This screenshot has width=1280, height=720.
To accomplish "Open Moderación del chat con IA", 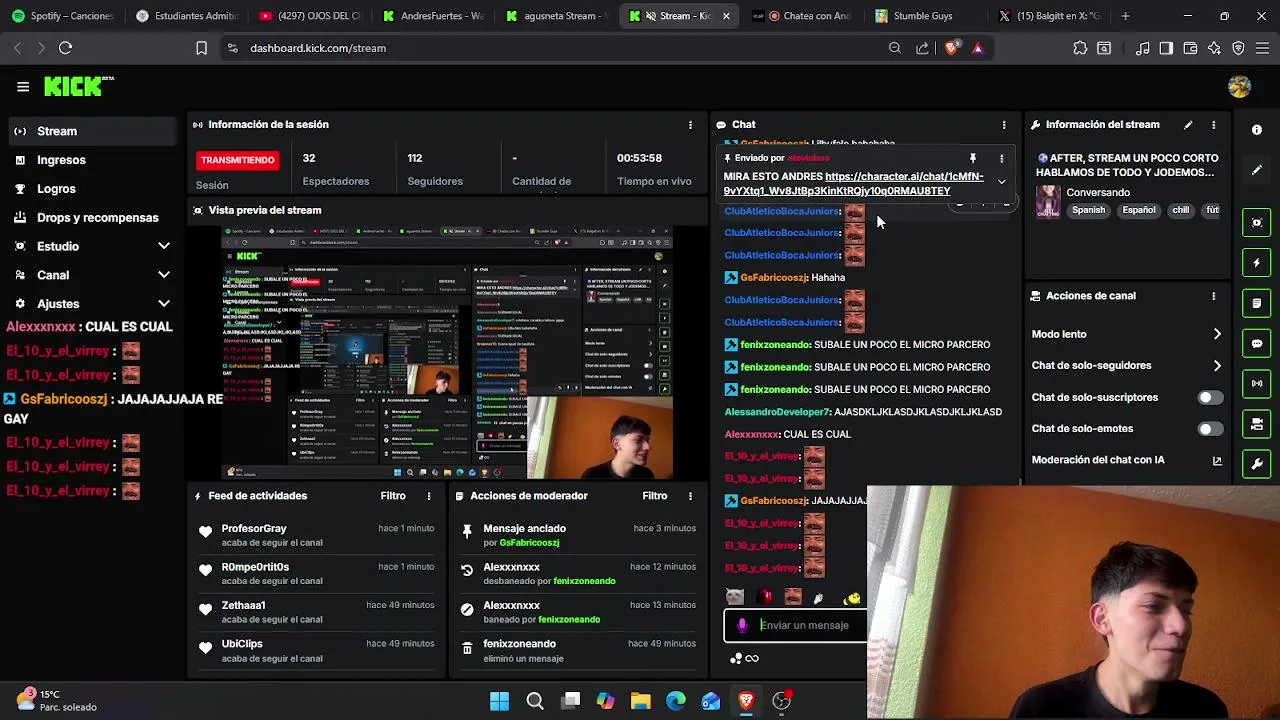I will [1127, 460].
